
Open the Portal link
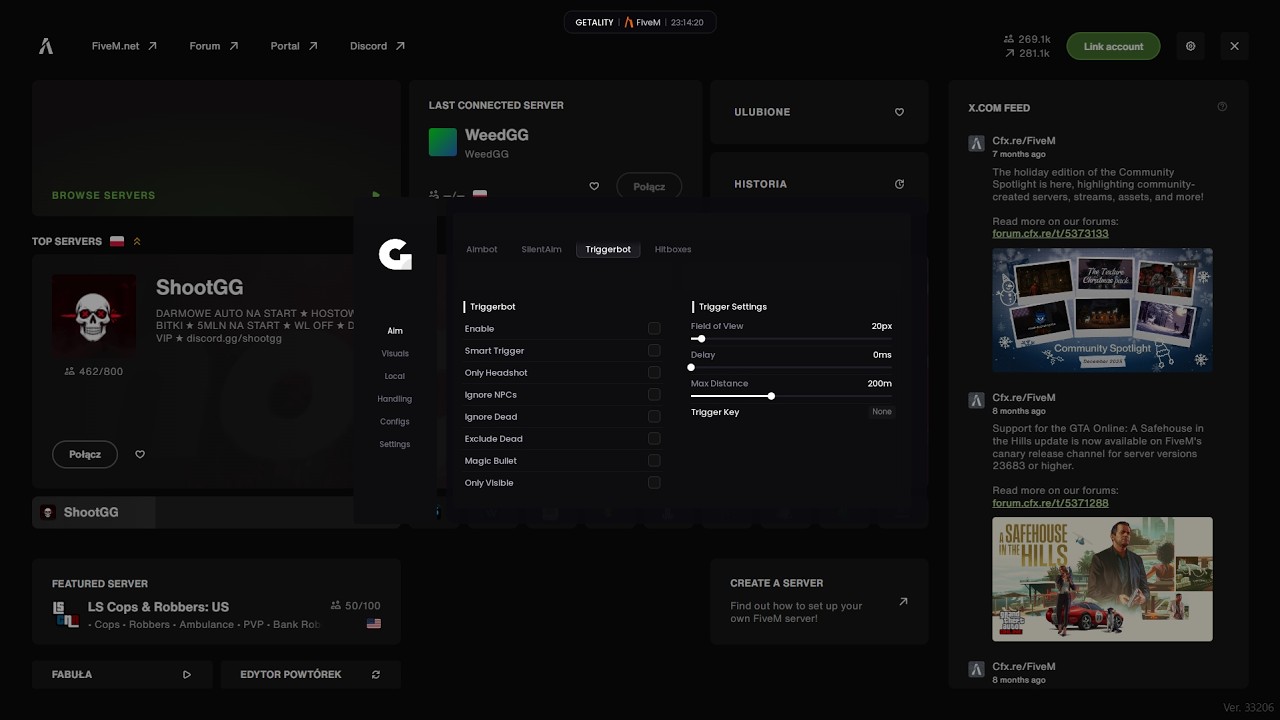pyautogui.click(x=294, y=46)
